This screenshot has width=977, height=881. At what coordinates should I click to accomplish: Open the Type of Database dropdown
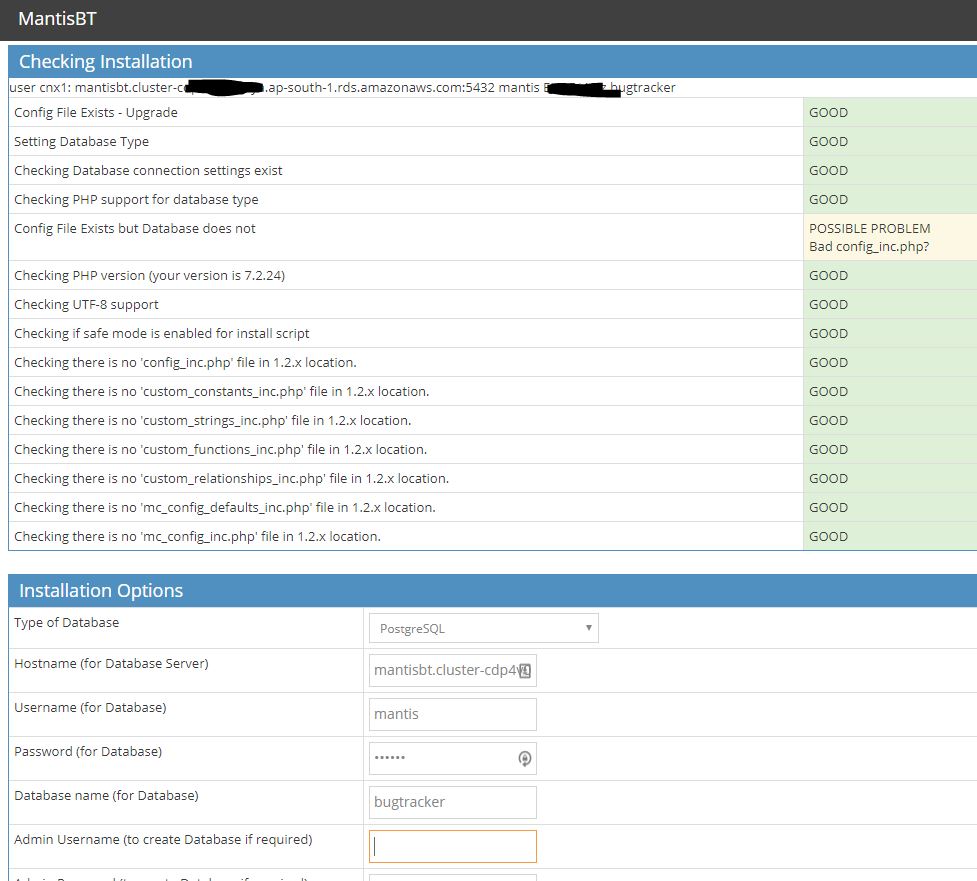click(x=483, y=627)
